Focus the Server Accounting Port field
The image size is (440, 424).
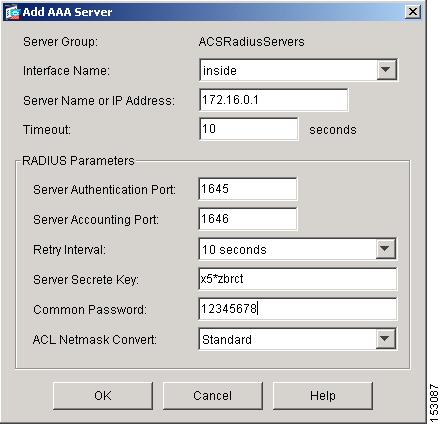point(248,219)
